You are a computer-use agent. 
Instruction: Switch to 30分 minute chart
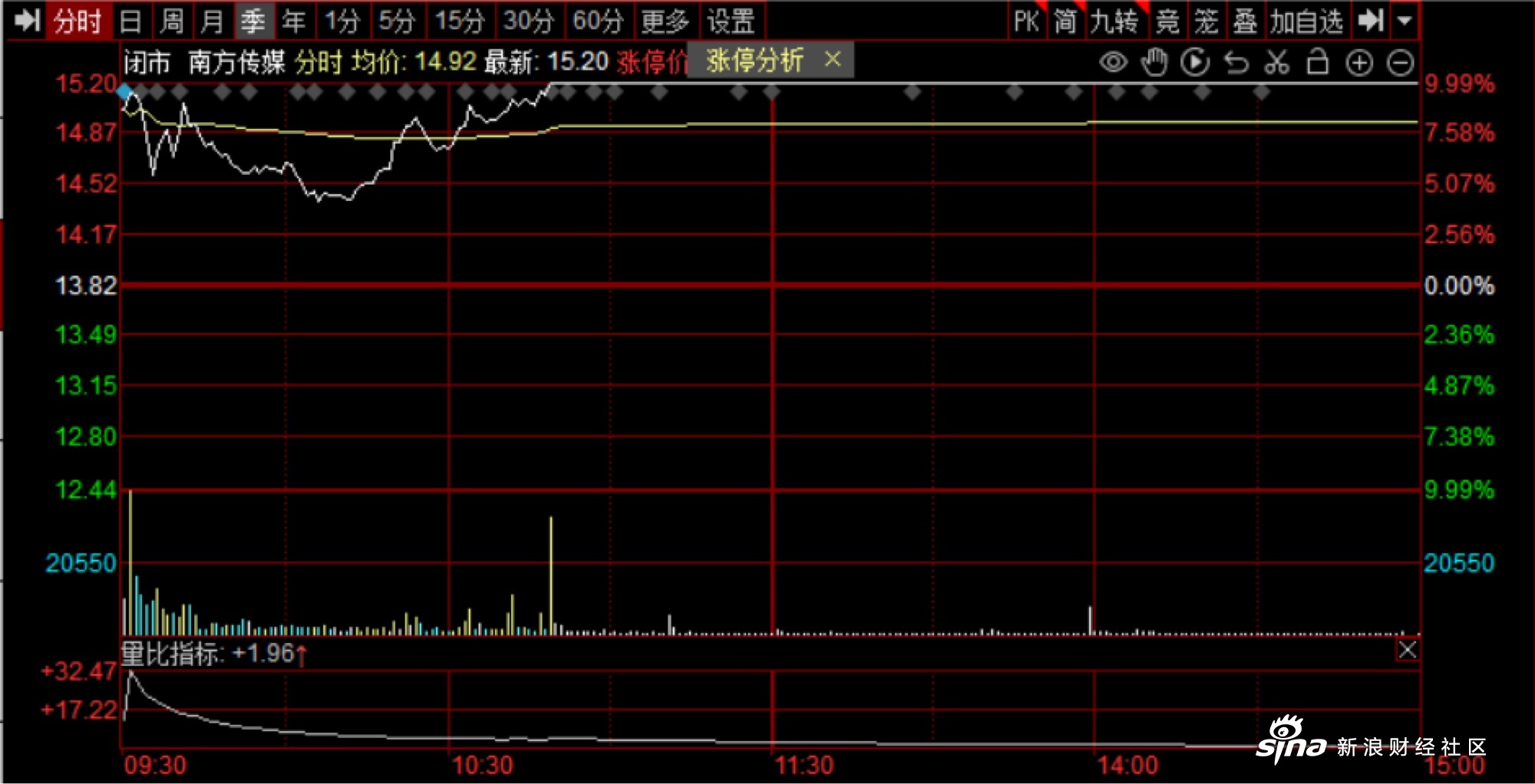[529, 21]
